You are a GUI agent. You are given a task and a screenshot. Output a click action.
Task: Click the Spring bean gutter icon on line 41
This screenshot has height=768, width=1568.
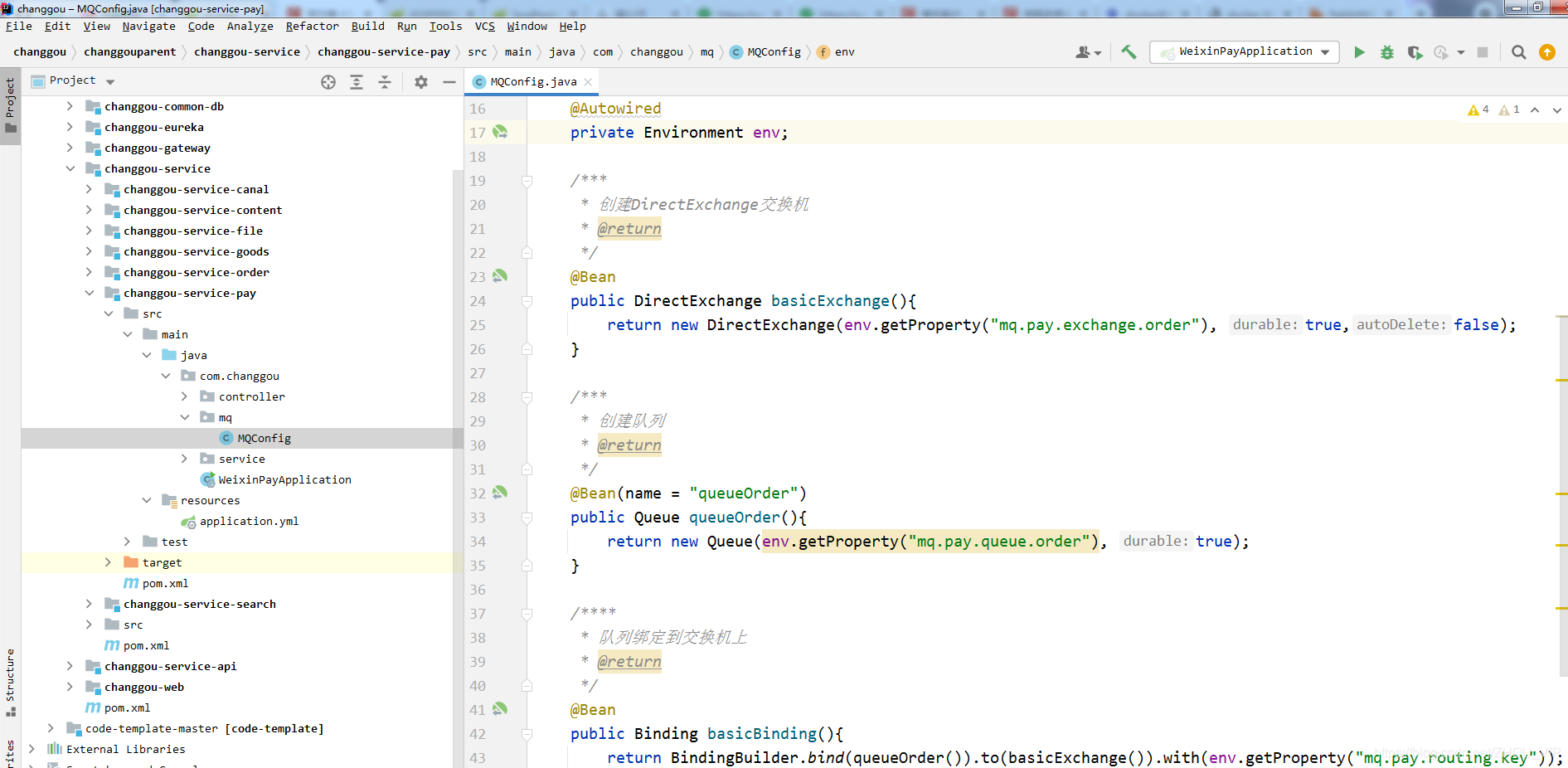(500, 709)
